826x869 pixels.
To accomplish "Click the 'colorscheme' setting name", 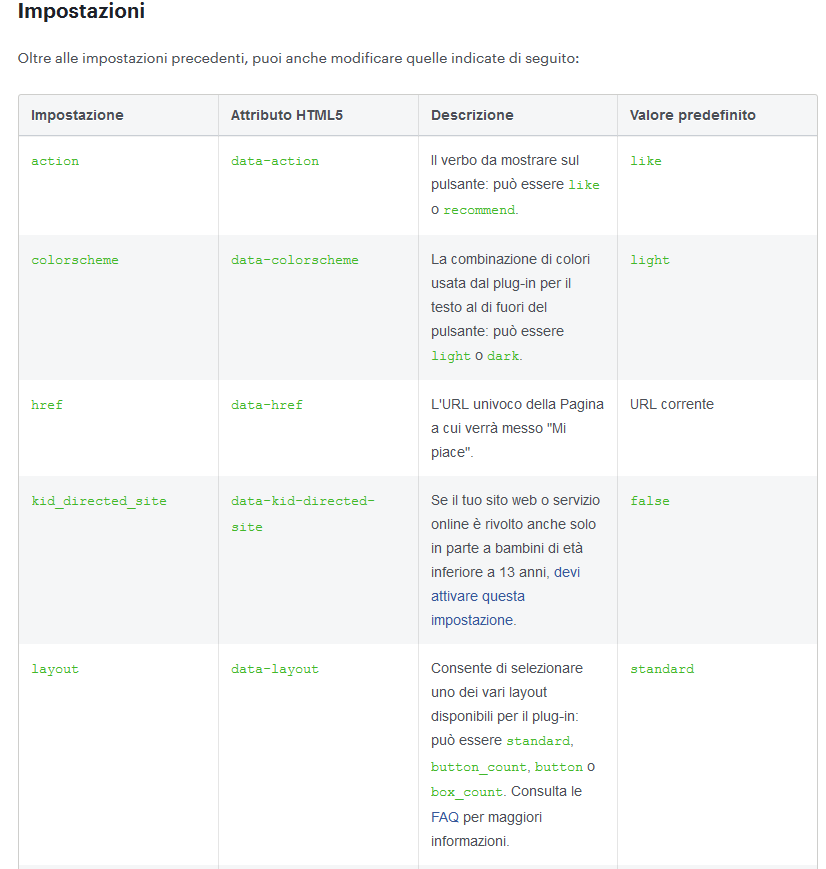I will (75, 260).
